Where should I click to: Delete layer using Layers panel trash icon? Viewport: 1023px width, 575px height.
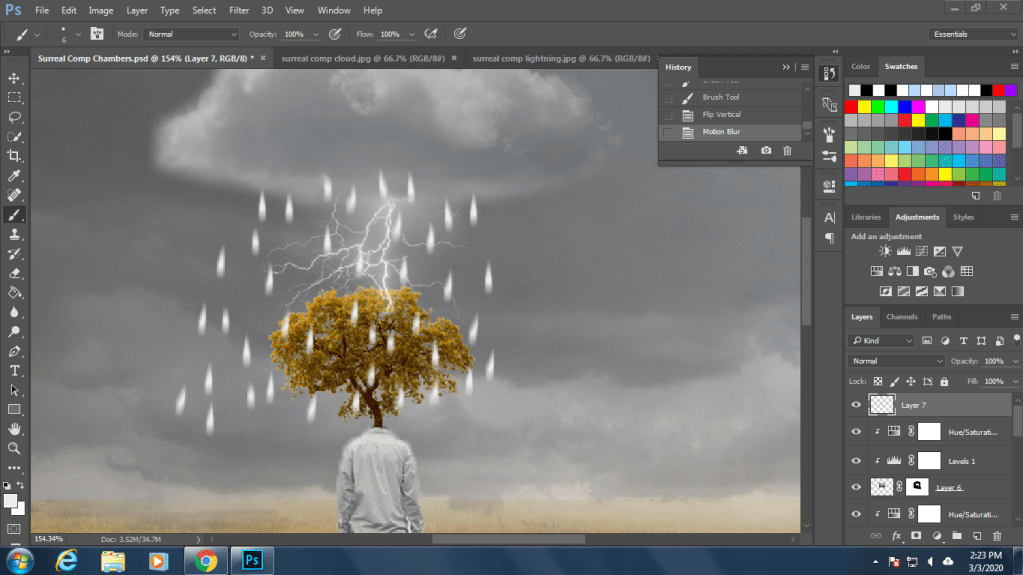(996, 536)
